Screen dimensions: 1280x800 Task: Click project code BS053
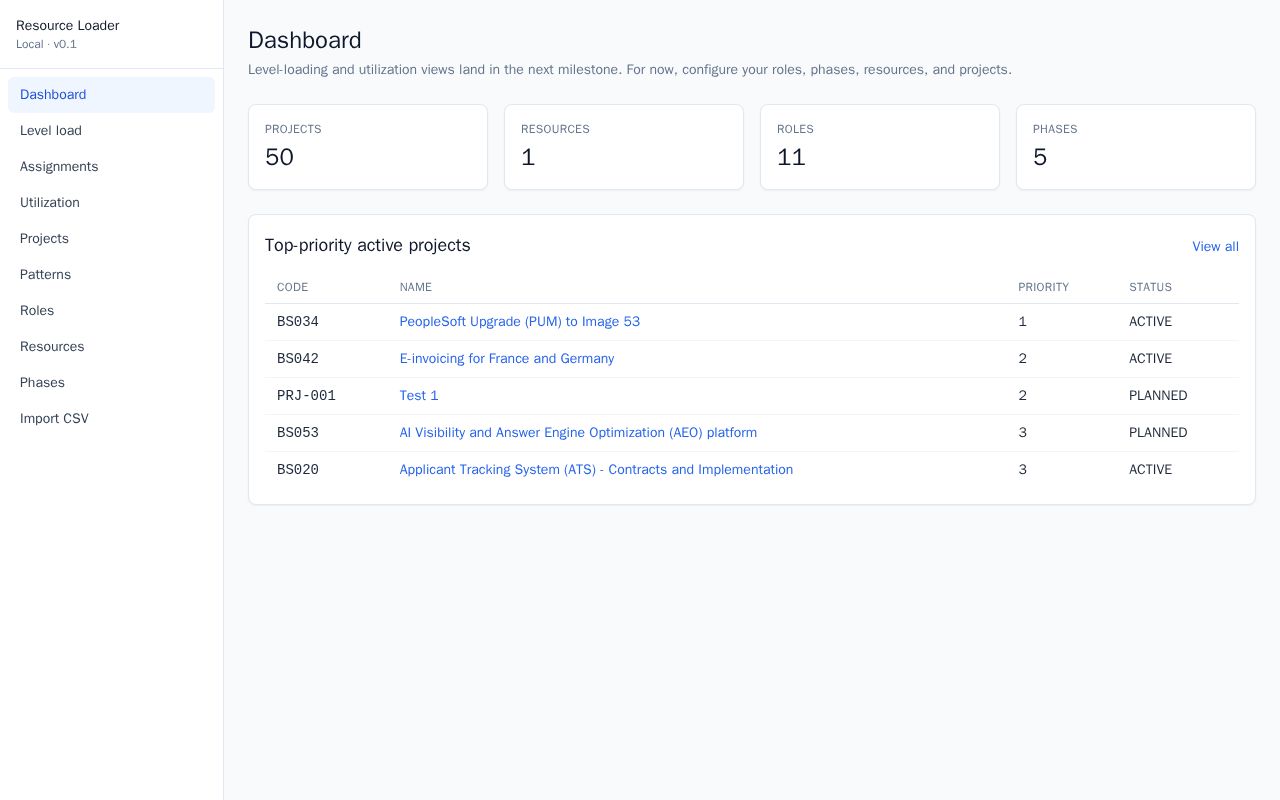point(298,433)
